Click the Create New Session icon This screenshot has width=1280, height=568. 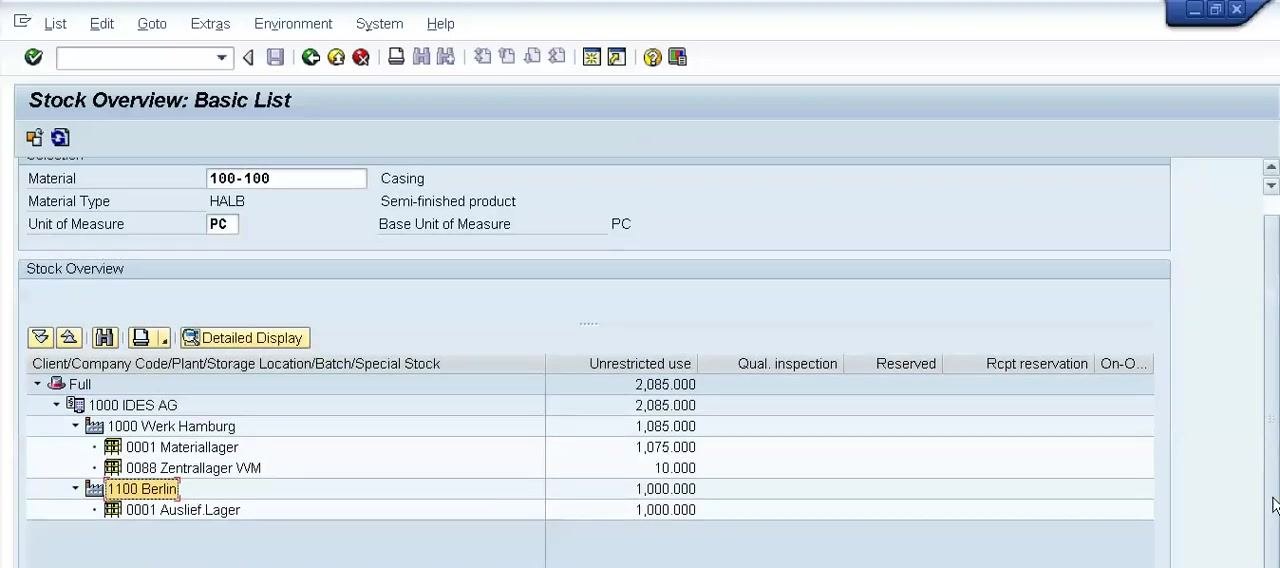tap(592, 57)
